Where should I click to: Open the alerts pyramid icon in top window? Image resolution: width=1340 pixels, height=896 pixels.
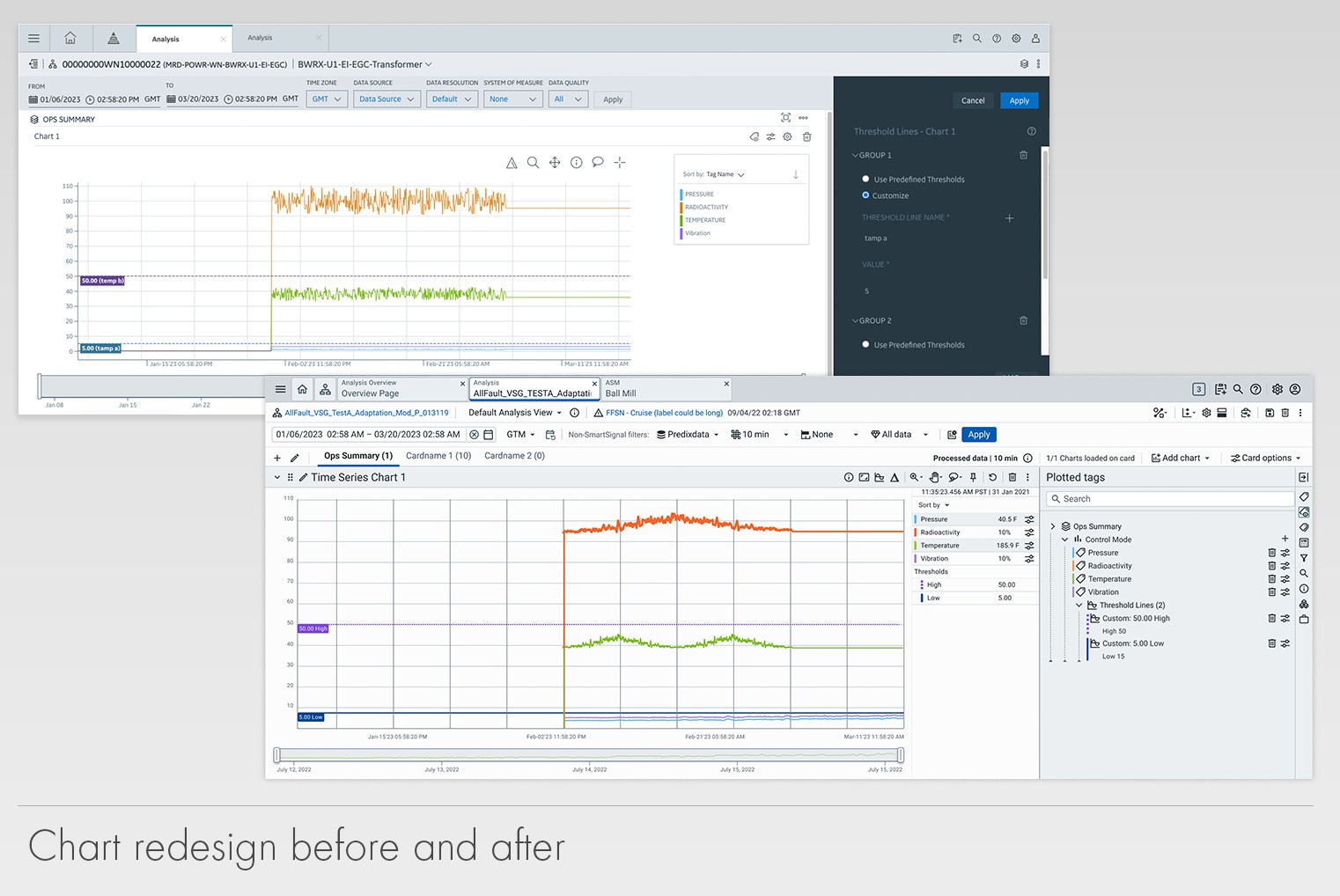tap(114, 38)
